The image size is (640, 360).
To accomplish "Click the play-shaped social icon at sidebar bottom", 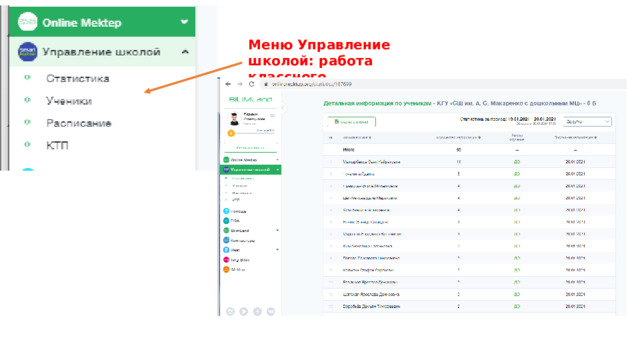I will (244, 311).
